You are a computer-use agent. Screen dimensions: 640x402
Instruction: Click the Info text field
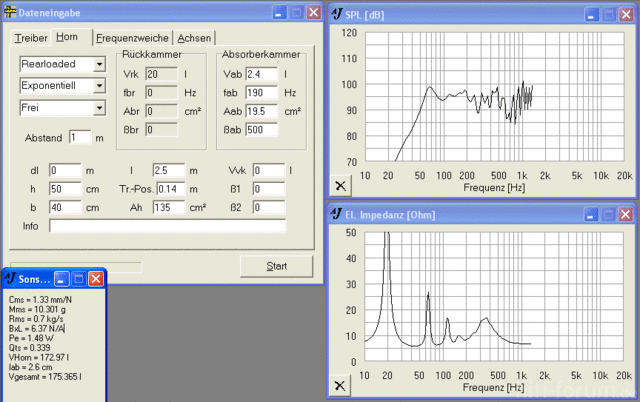(x=167, y=227)
